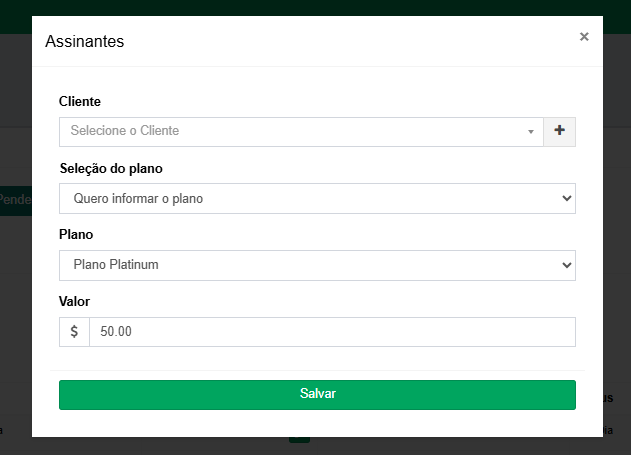Click the chevron of the Seleção do plano select
This screenshot has height=455, width=631.
[x=567, y=198]
